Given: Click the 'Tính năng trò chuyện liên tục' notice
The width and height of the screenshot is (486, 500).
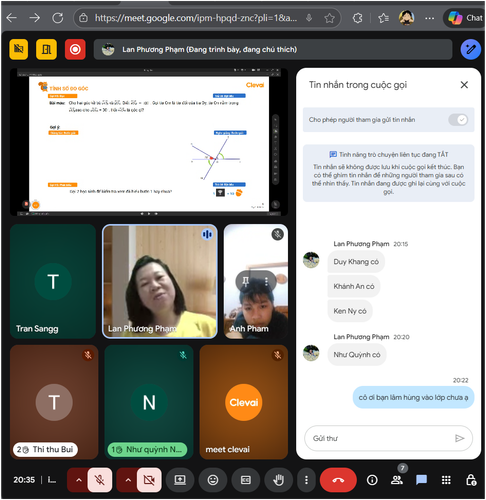Looking at the screenshot, I should tap(388, 173).
